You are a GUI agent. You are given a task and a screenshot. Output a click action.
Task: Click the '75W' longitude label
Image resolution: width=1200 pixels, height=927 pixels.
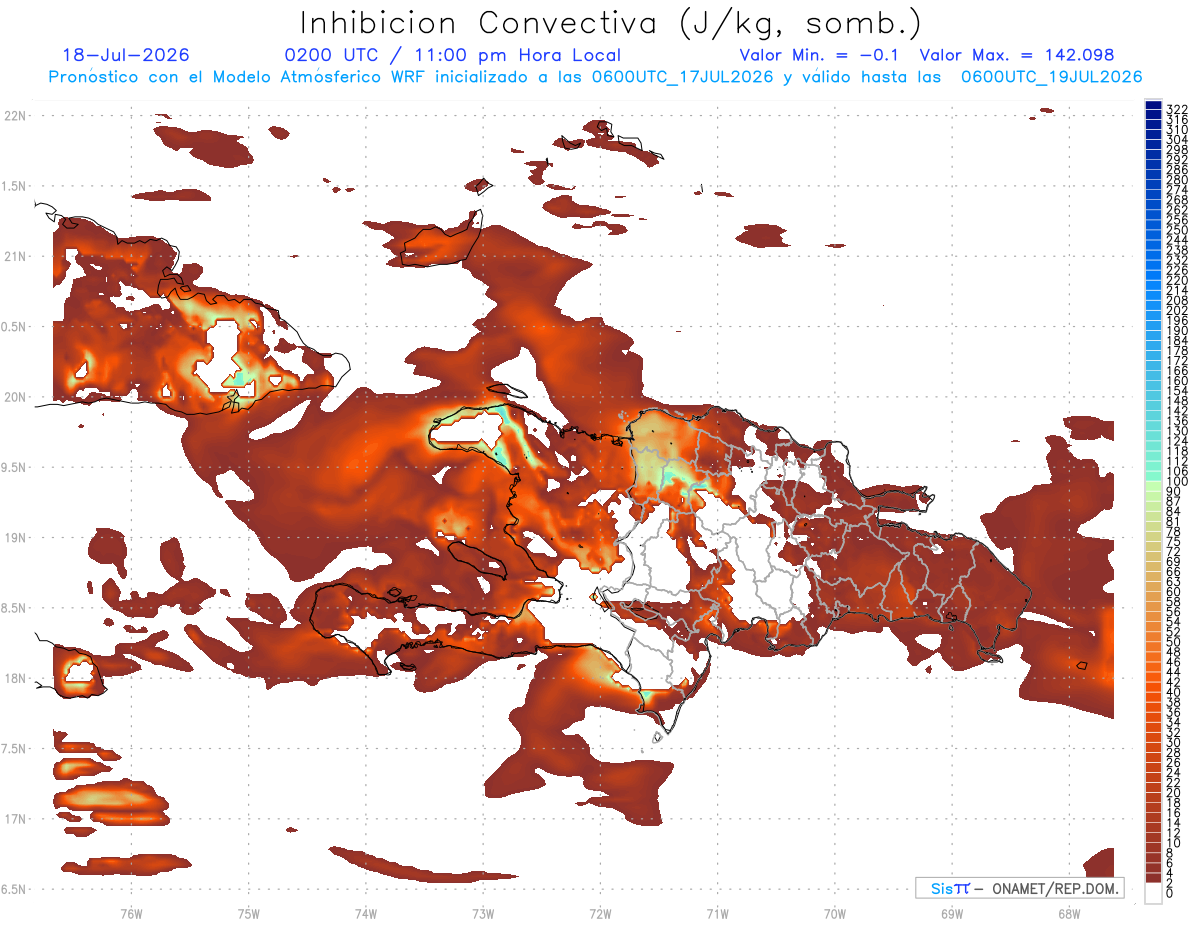[x=249, y=913]
